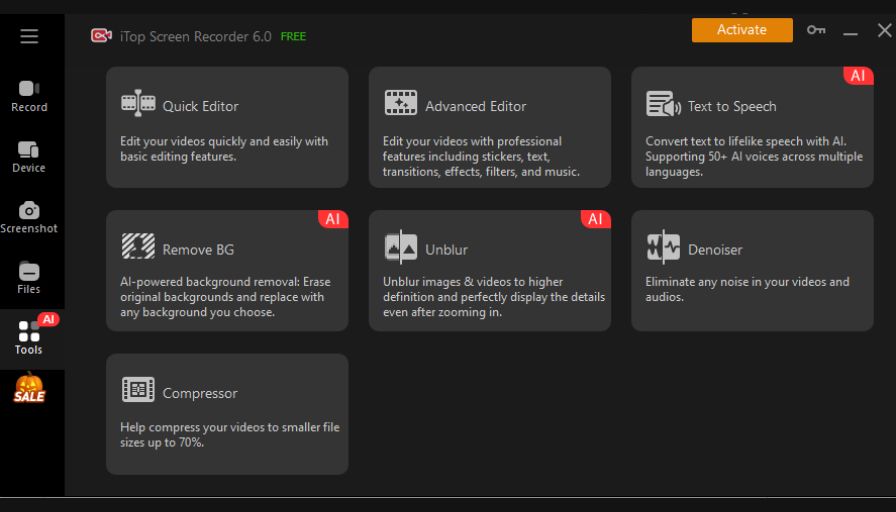
Task: Open the hamburger menu icon
Action: [x=29, y=37]
